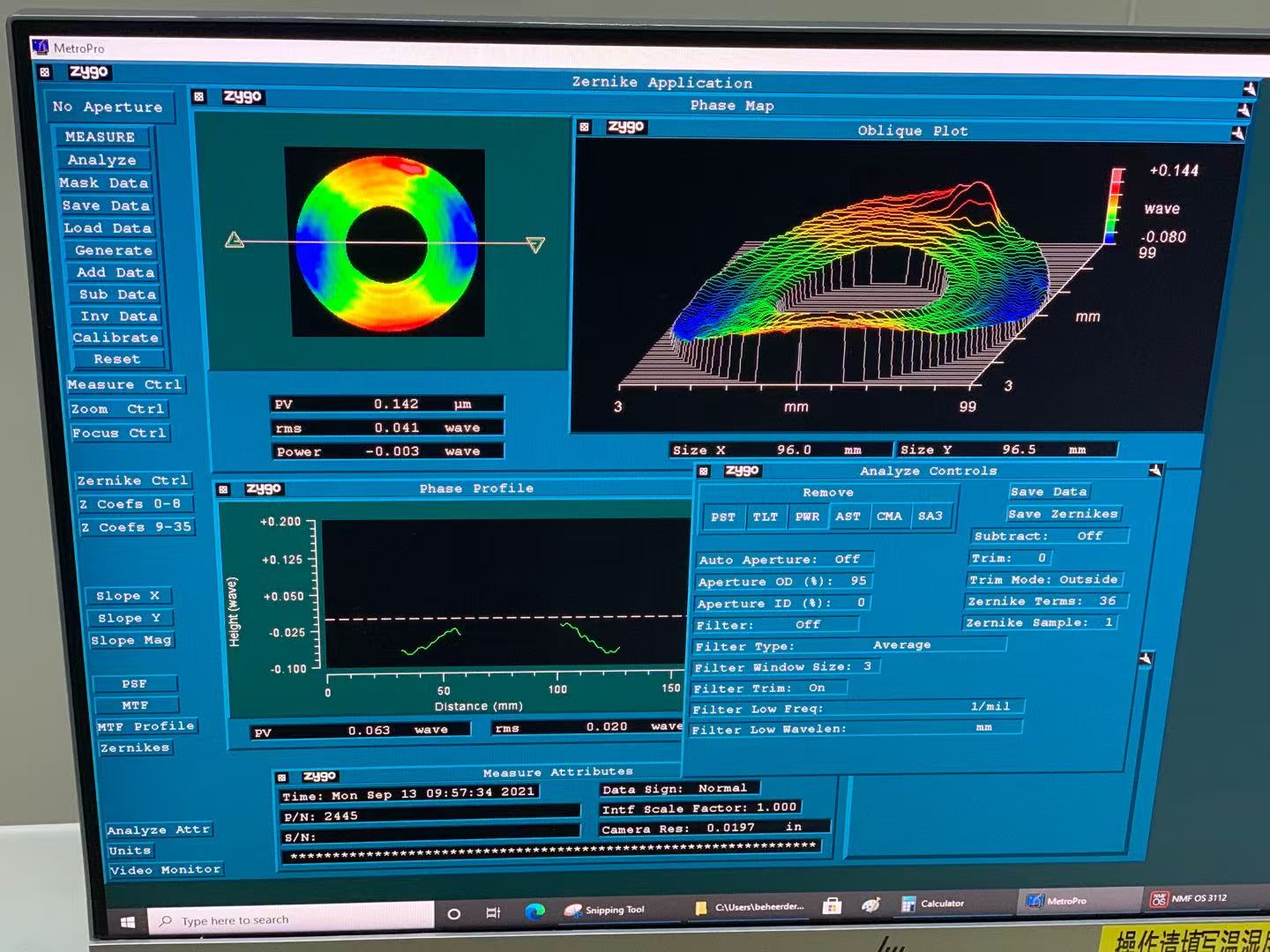
Task: Click Load Data button
Action: 108,227
